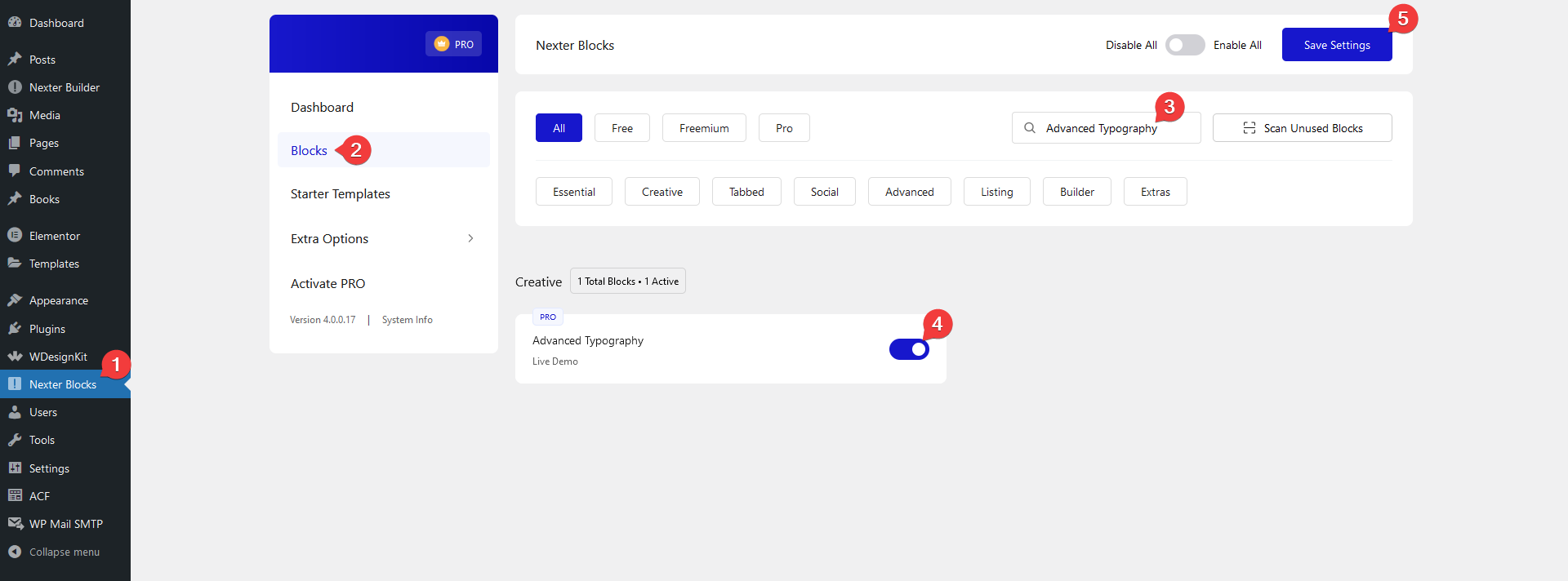Image resolution: width=1568 pixels, height=581 pixels.
Task: Open Plugins via its plug icon
Action: (x=15, y=329)
